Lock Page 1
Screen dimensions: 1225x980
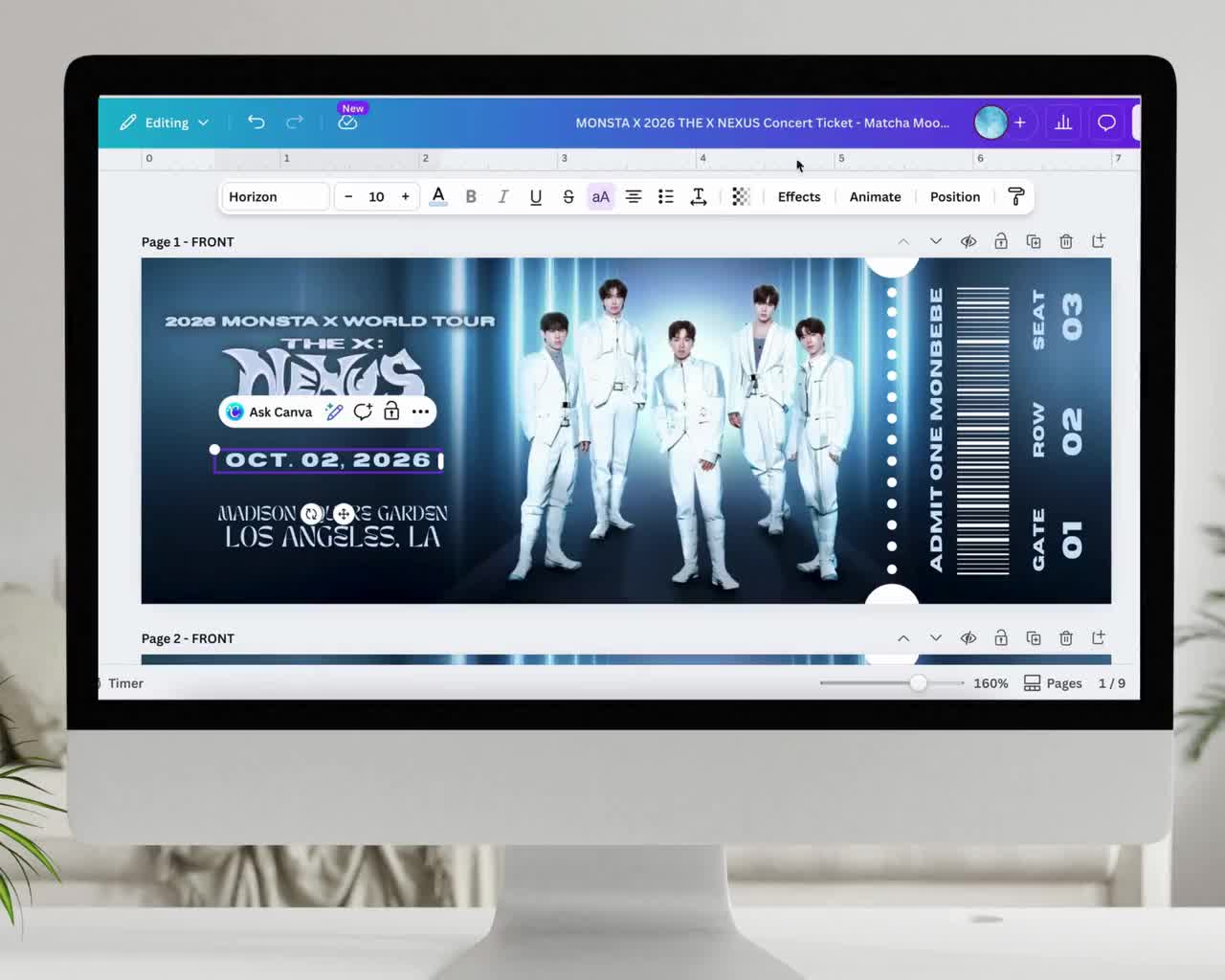click(x=1001, y=241)
